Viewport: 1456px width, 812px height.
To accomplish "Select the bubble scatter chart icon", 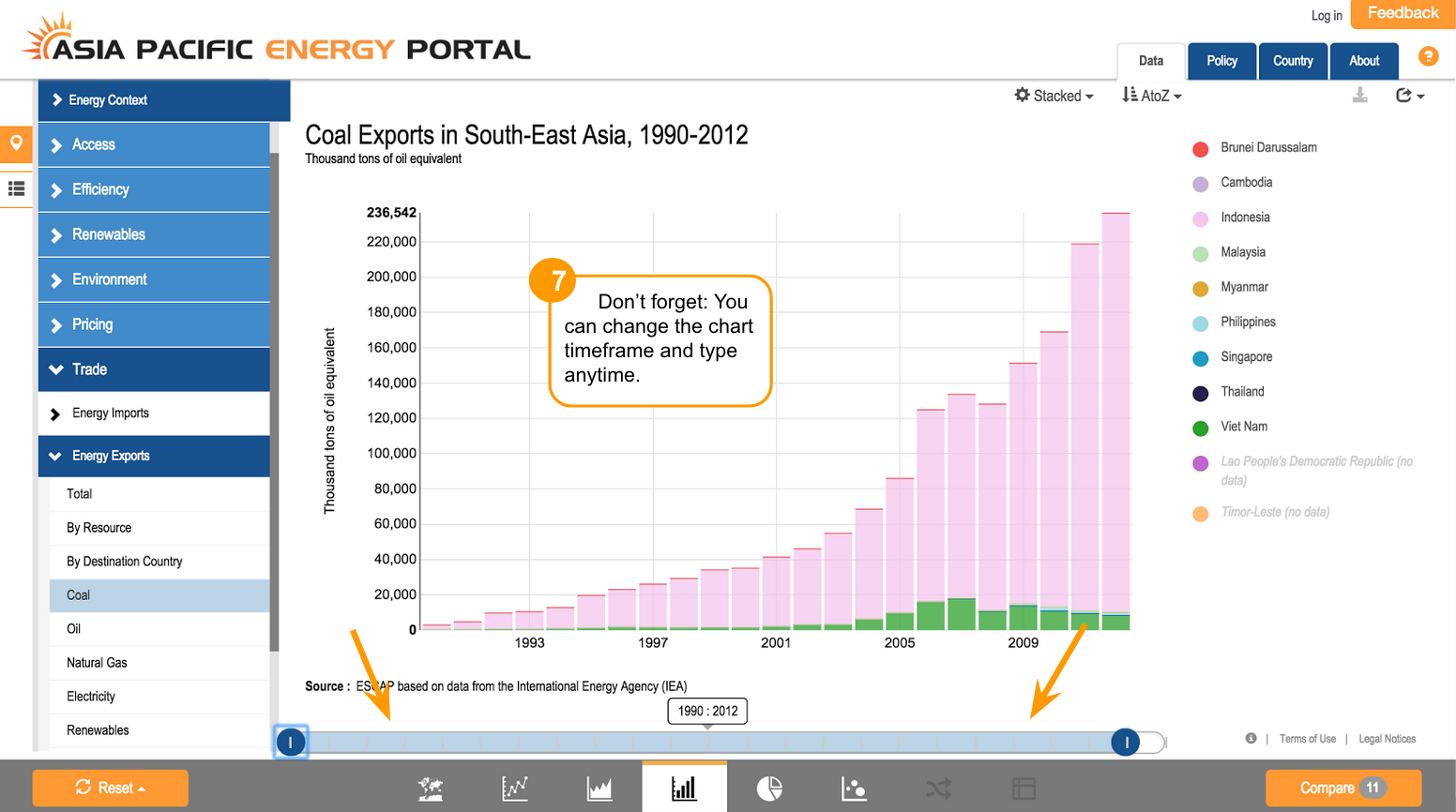I will (x=854, y=789).
